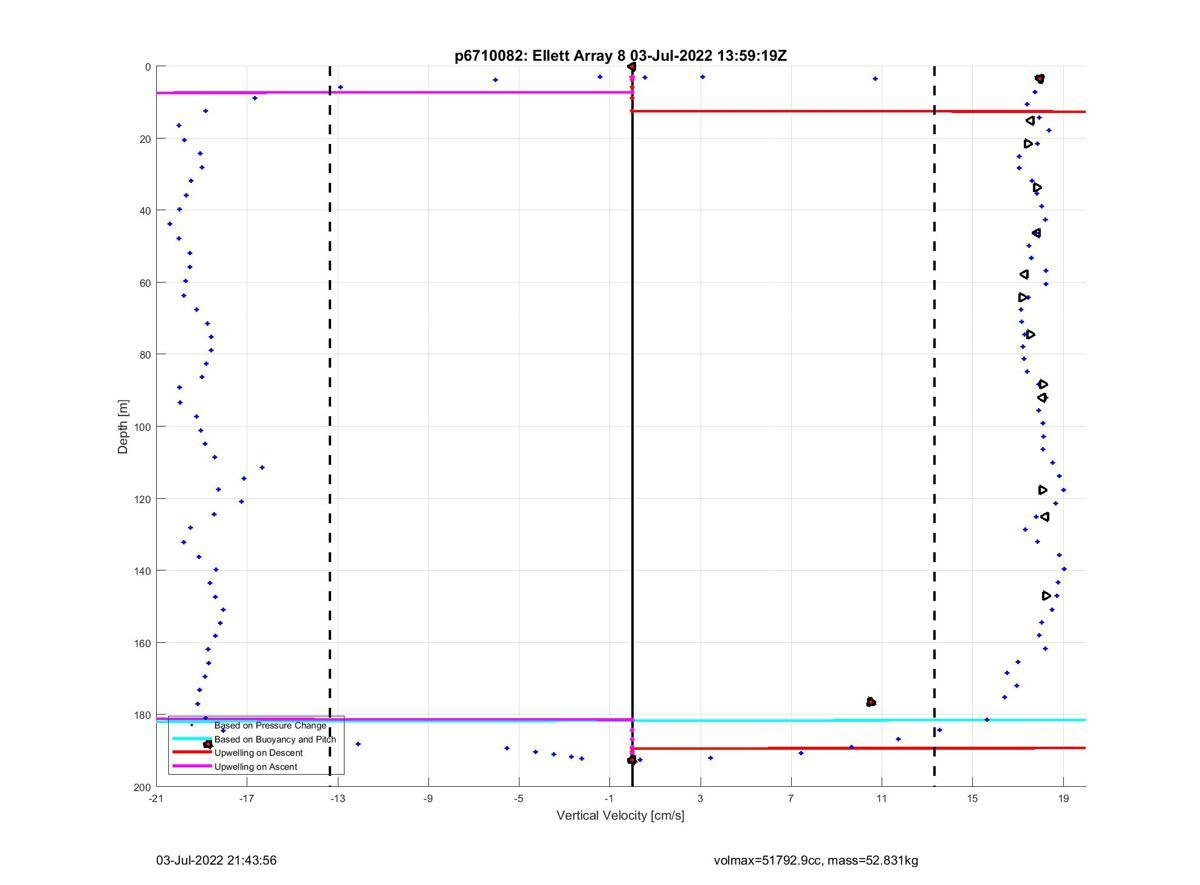Click the triangle marker near 125 m depth
The image size is (1200, 885).
[x=1045, y=517]
